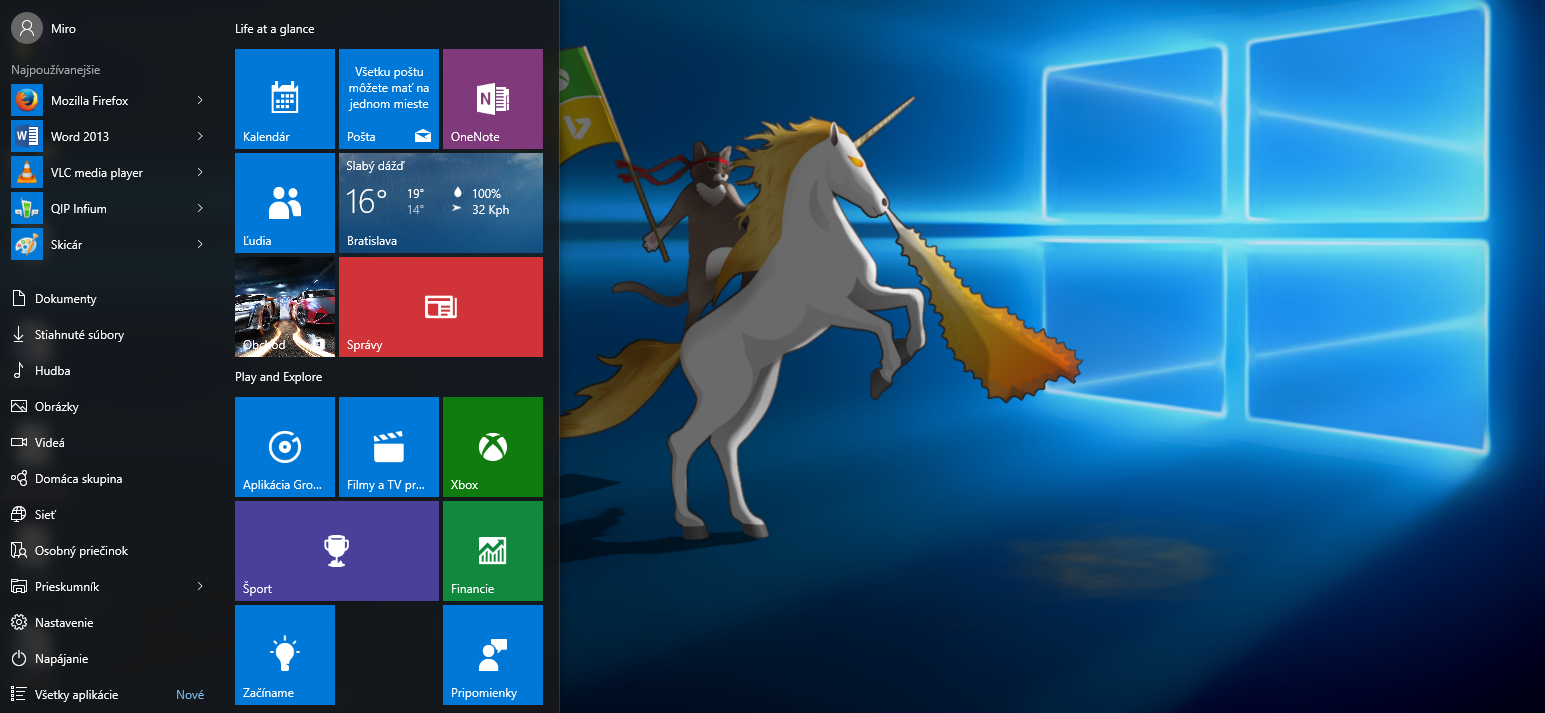
Task: Open the Filmy a TV tile
Action: point(389,447)
